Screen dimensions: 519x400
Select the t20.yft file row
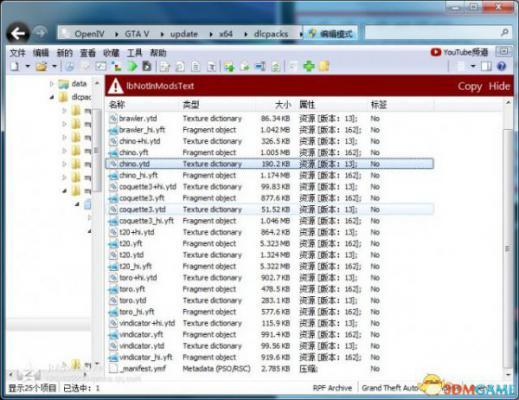[270, 244]
